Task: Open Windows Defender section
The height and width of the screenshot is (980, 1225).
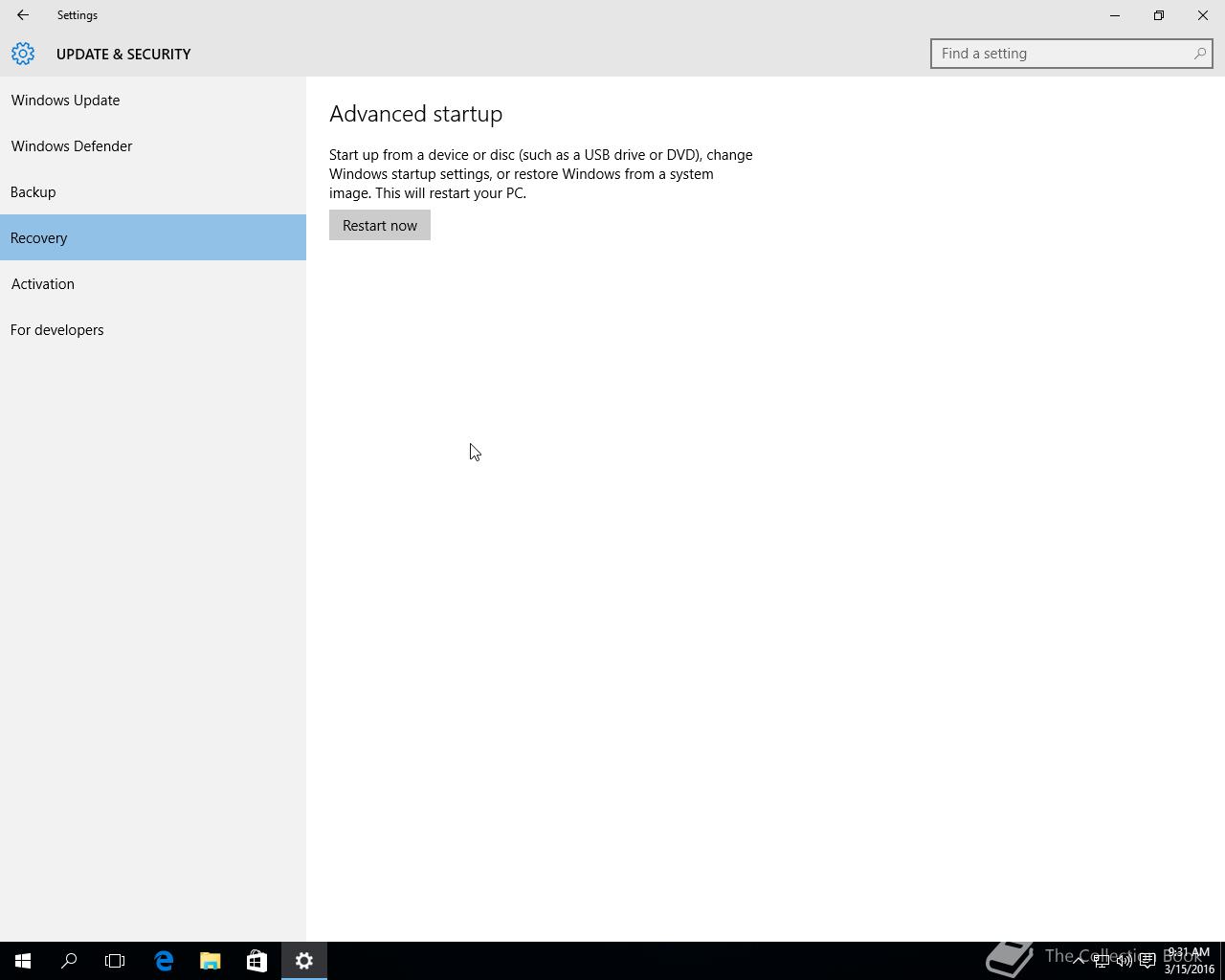Action: pos(153,145)
